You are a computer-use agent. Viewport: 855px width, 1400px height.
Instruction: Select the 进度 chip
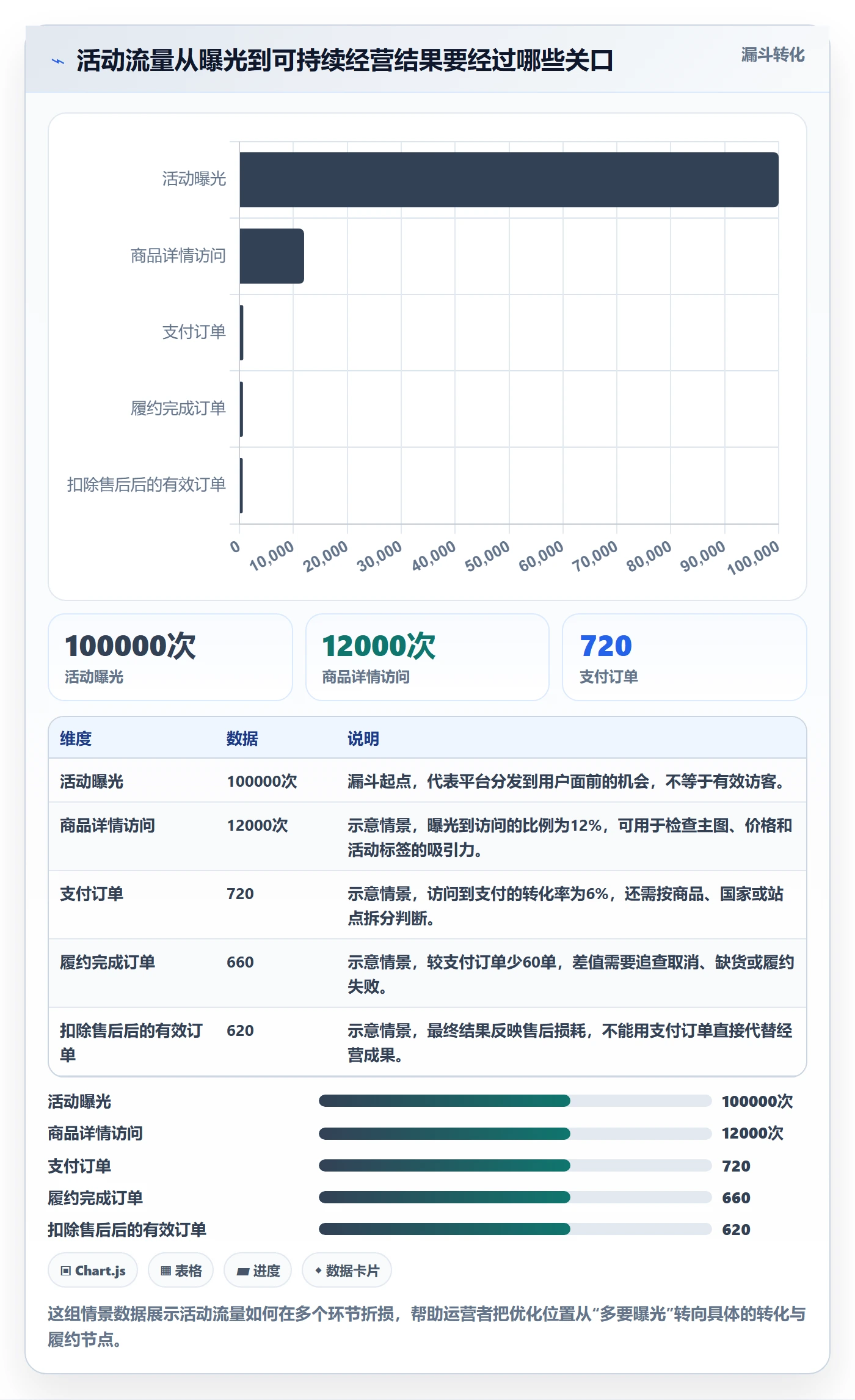click(x=258, y=1271)
